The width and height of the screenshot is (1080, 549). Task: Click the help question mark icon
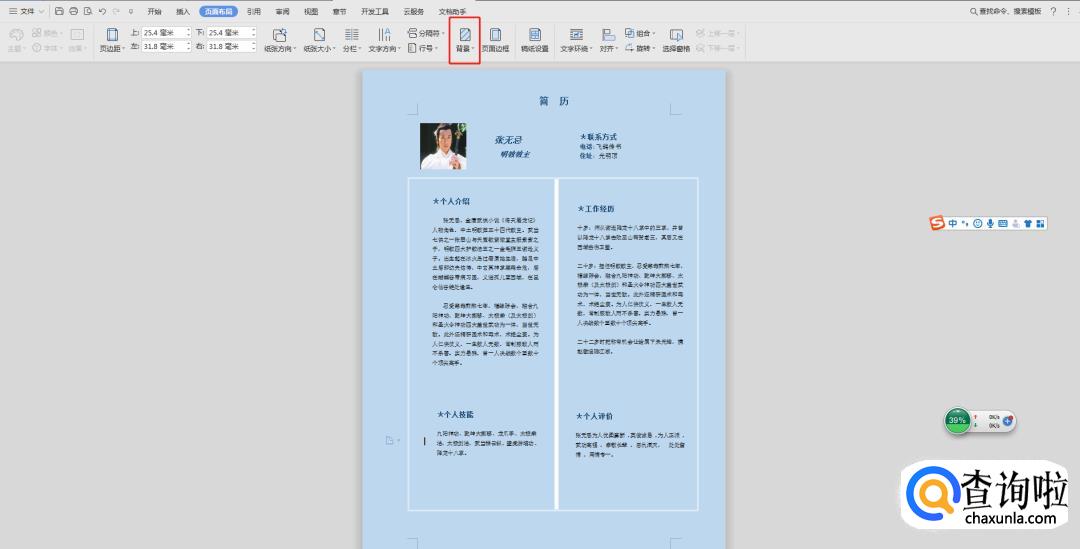point(1053,11)
